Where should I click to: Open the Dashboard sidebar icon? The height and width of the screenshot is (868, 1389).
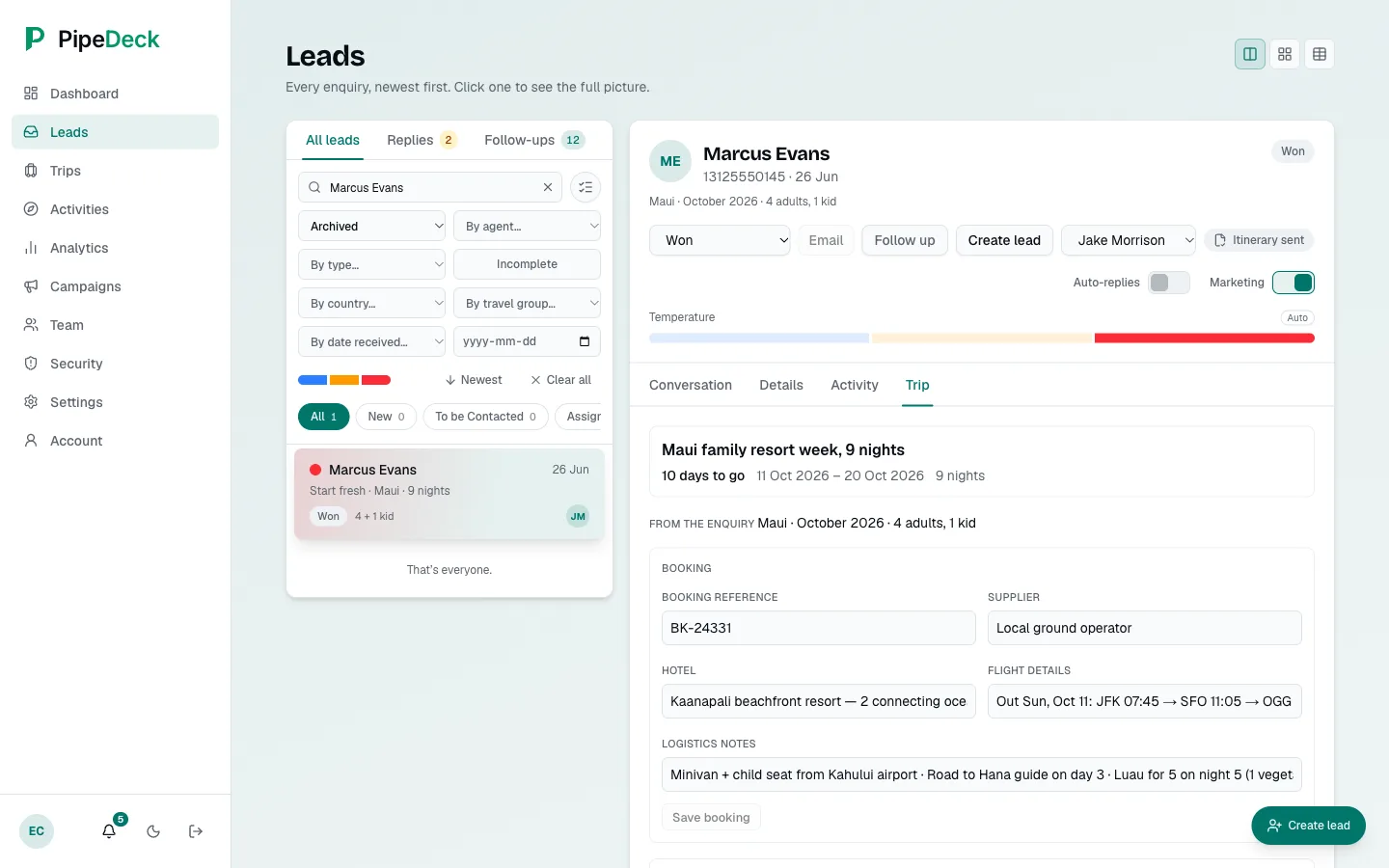coord(31,94)
